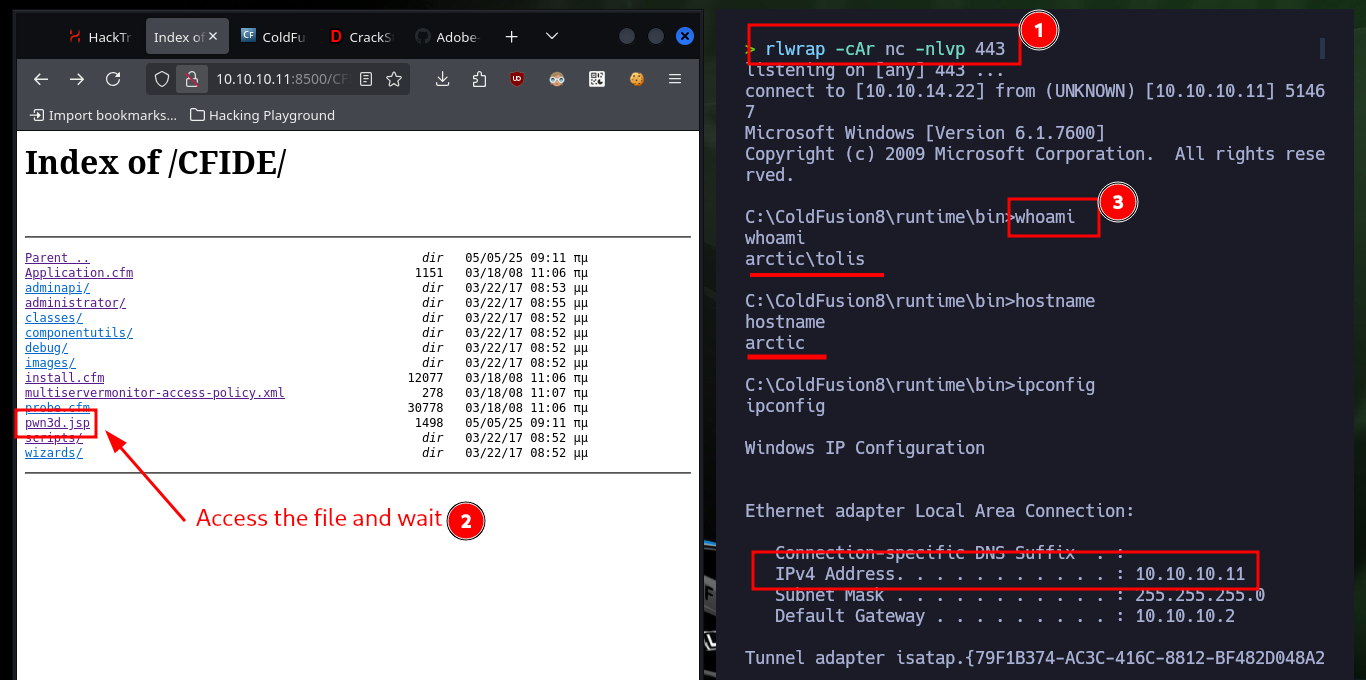Click the arctic\tolis output in terminal
The image size is (1366, 680).
click(x=805, y=259)
